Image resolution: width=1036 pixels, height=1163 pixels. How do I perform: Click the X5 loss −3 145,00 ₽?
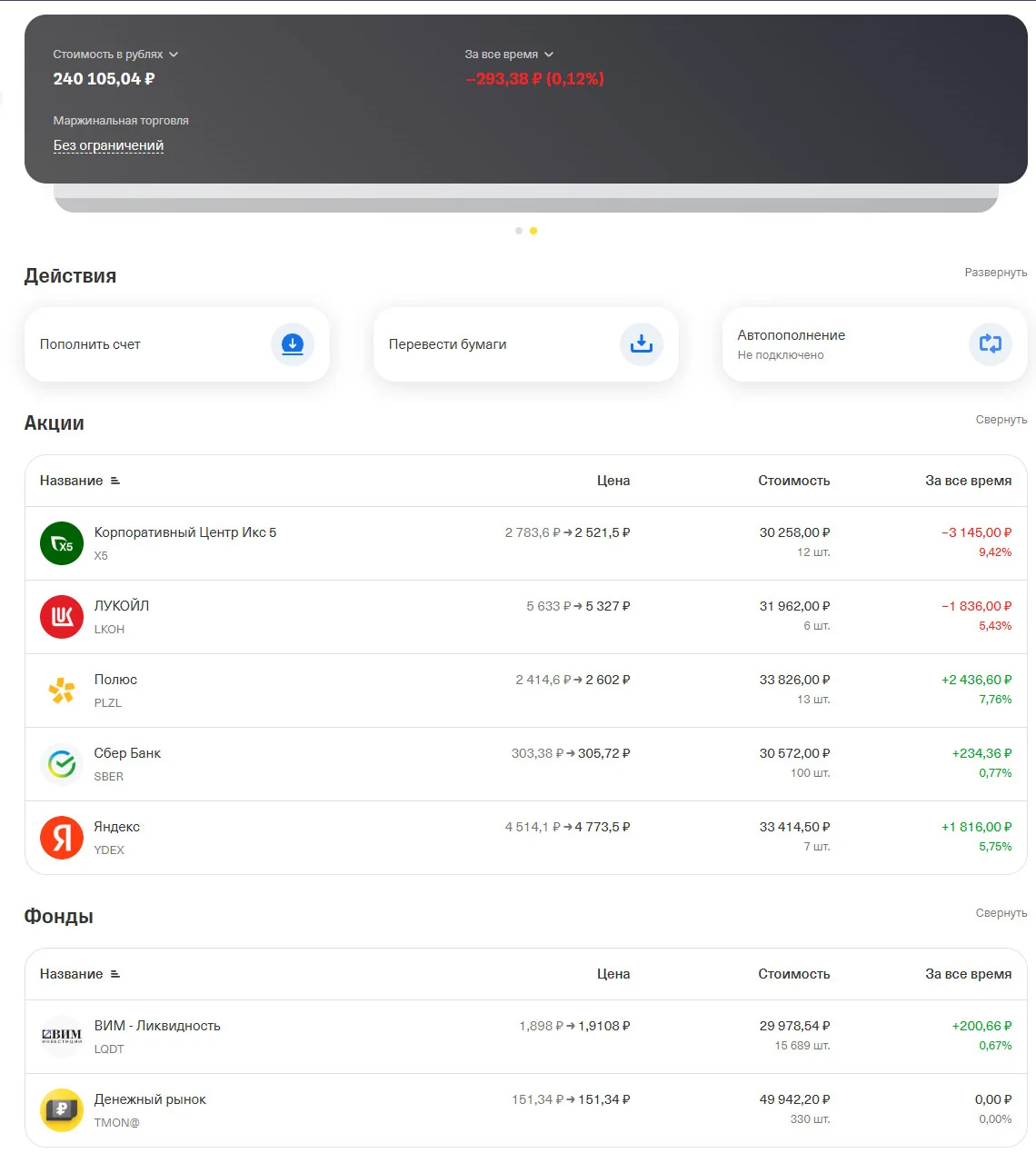point(976,532)
